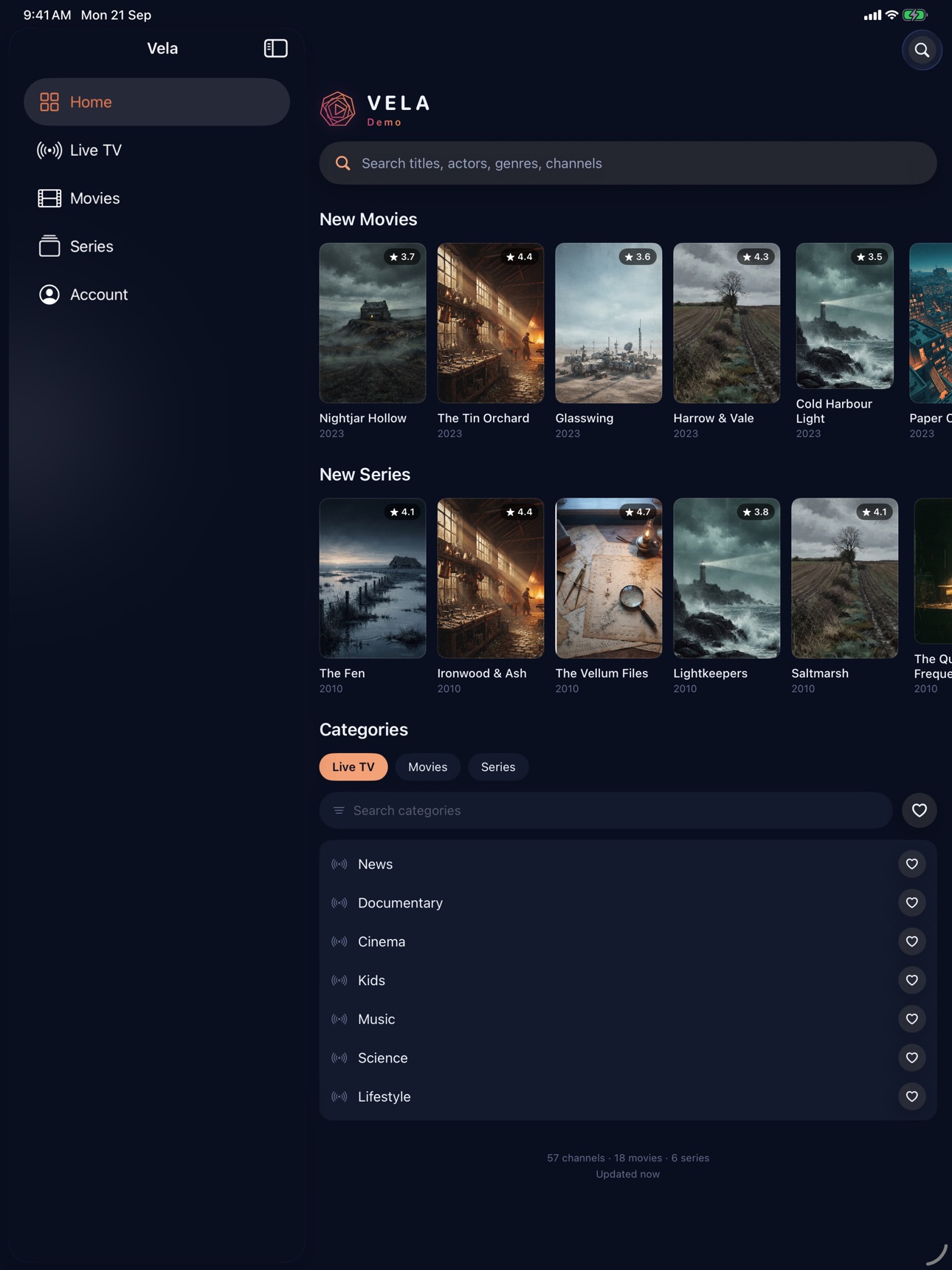
Task: Tap the Wi-Fi icon in status bar
Action: [x=891, y=15]
